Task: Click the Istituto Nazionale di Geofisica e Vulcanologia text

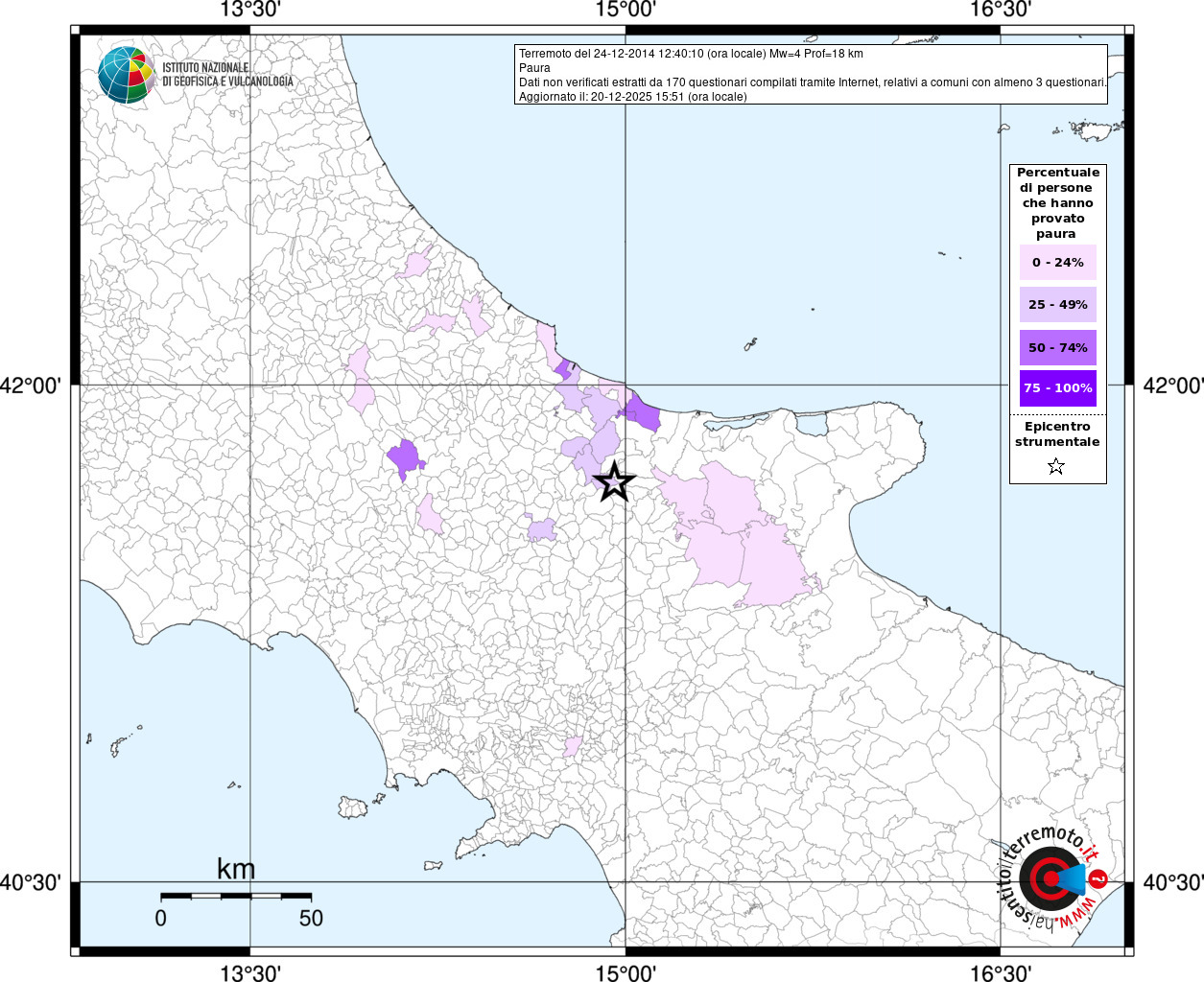Action: [227, 75]
